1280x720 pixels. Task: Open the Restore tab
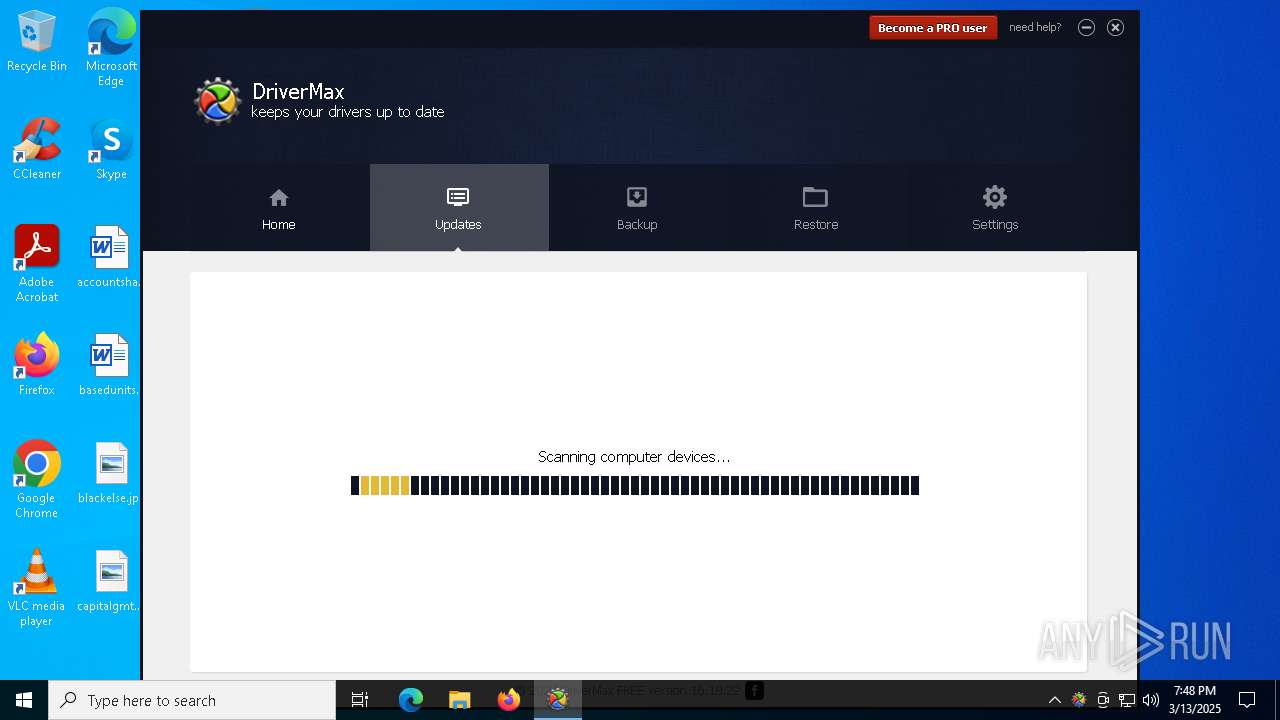tap(816, 208)
